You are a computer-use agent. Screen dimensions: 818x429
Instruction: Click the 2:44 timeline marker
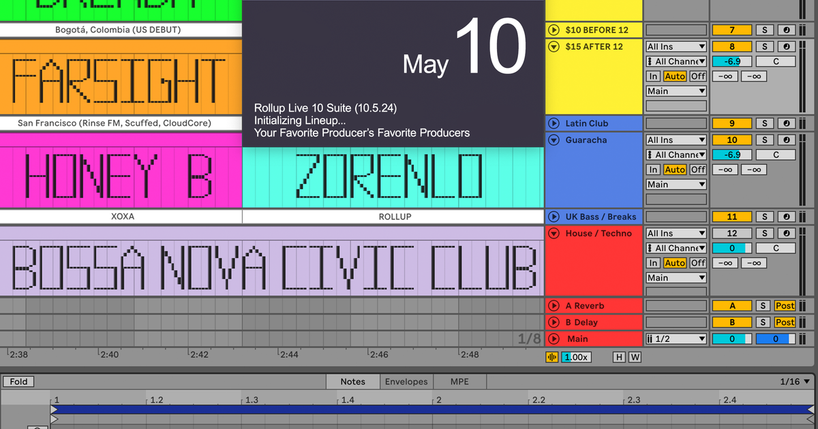click(x=289, y=355)
